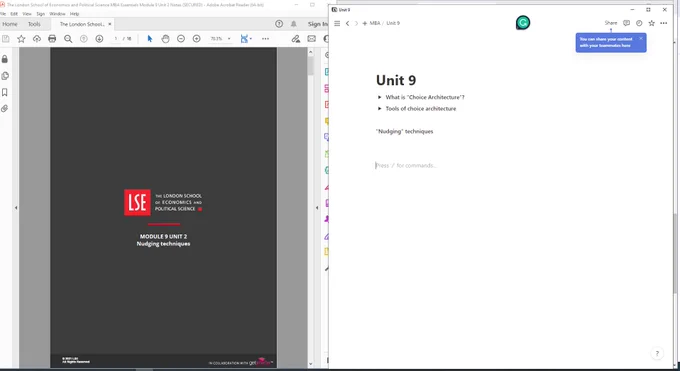Send the PDF by email envelope icon
Screen dimensions: 680x371
tap(311, 39)
